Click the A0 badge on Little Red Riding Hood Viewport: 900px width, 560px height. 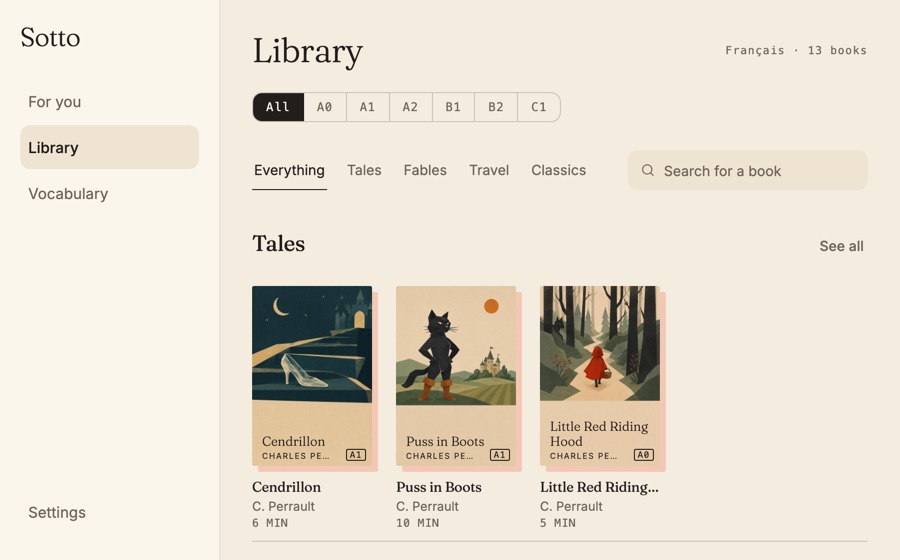(x=644, y=455)
